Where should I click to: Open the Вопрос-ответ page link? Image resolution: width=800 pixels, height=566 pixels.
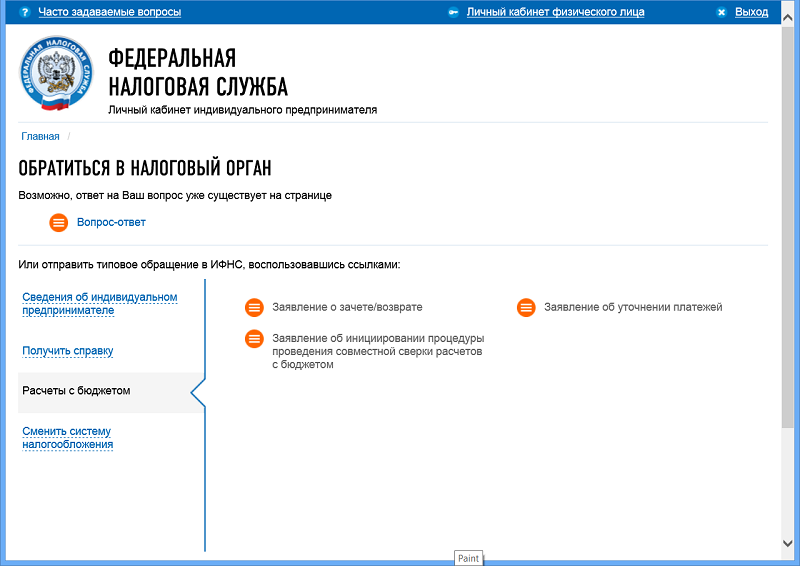click(111, 222)
